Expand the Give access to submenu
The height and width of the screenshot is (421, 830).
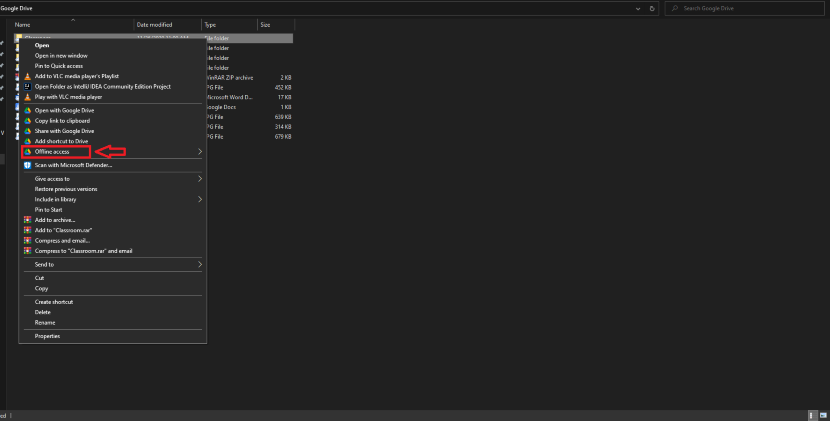(200, 179)
